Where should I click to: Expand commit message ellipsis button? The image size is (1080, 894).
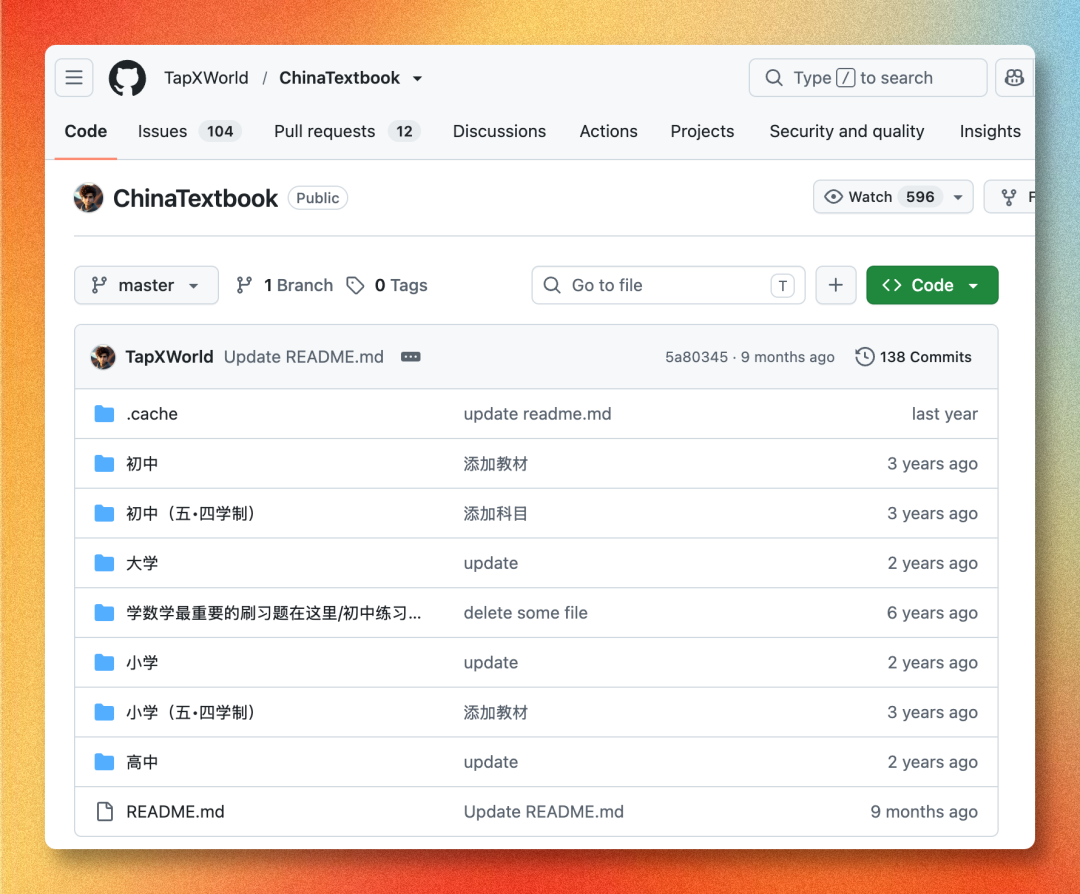[x=411, y=357]
